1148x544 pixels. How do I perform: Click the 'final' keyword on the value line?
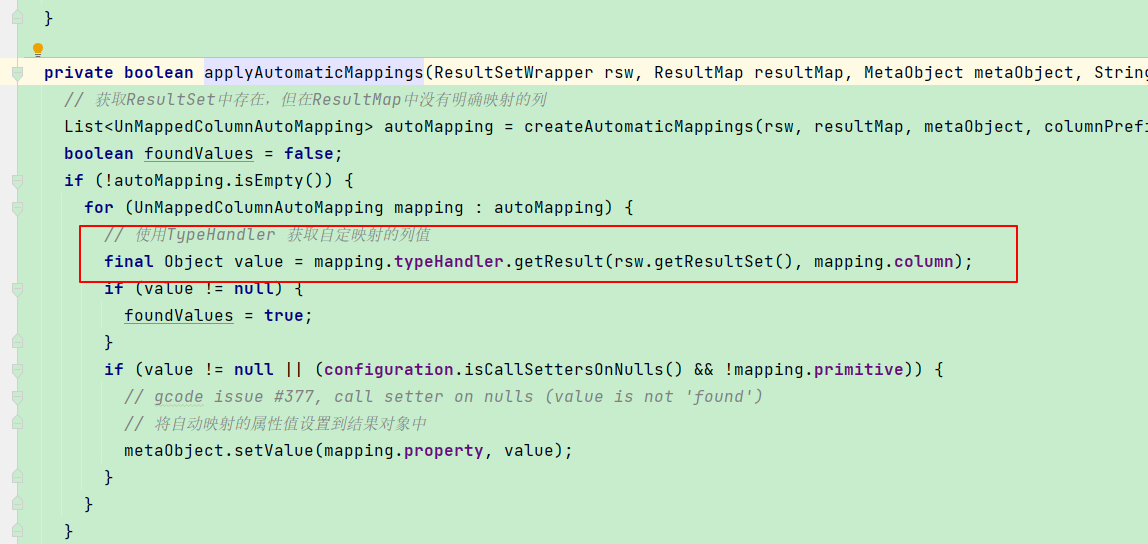129,261
